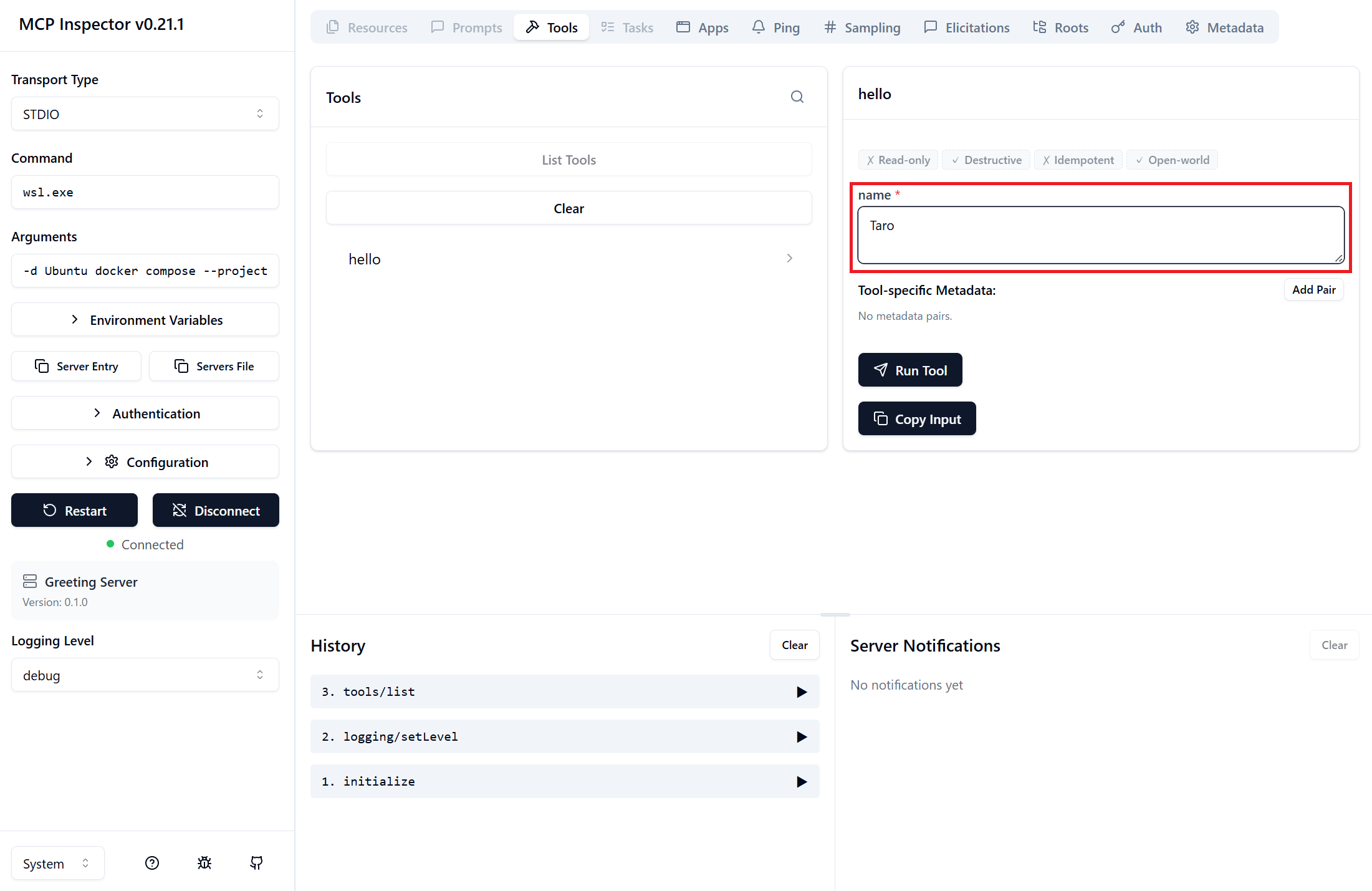Open the bug report icon
The height and width of the screenshot is (891, 1372).
point(204,863)
